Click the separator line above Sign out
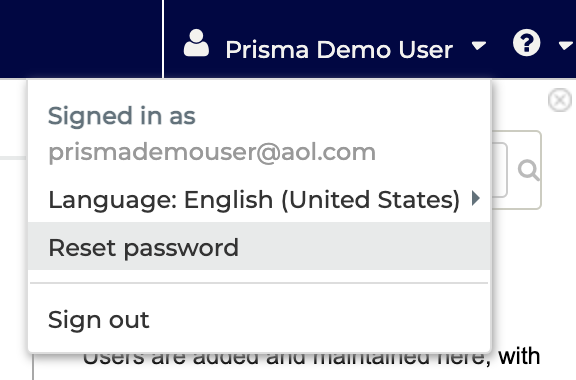The width and height of the screenshot is (576, 380). point(259,283)
